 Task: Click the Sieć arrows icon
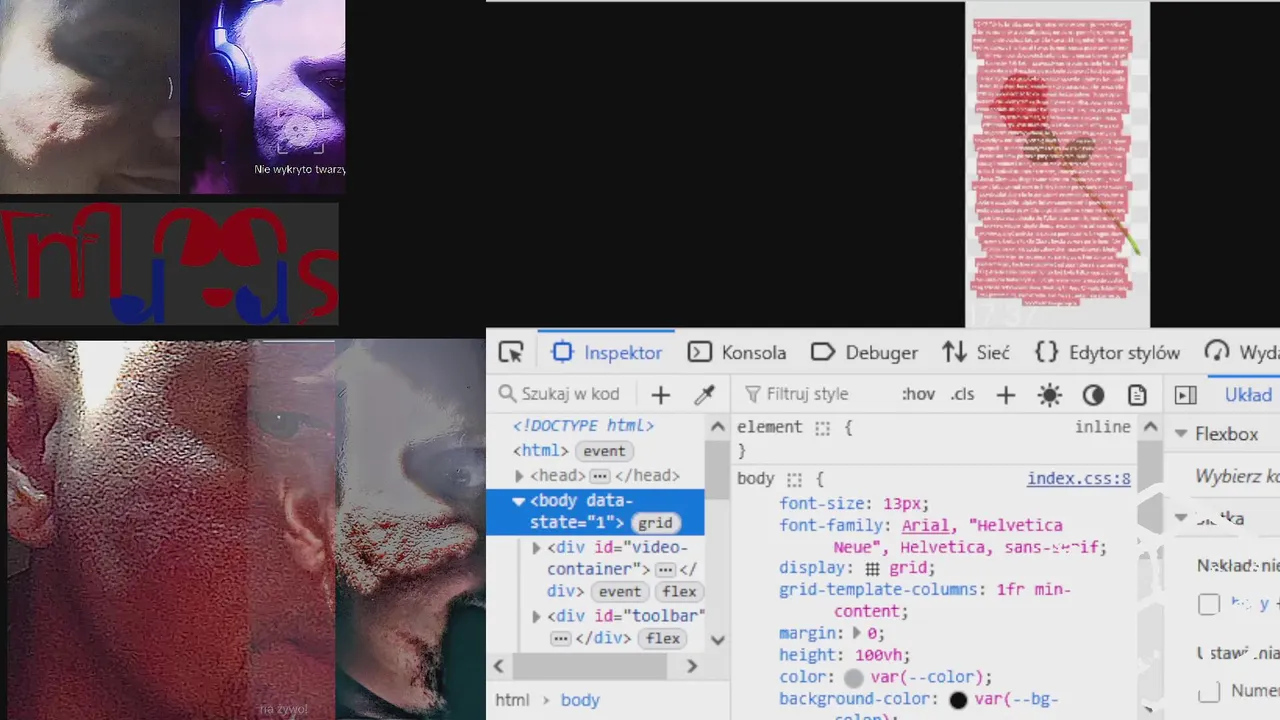tap(954, 352)
